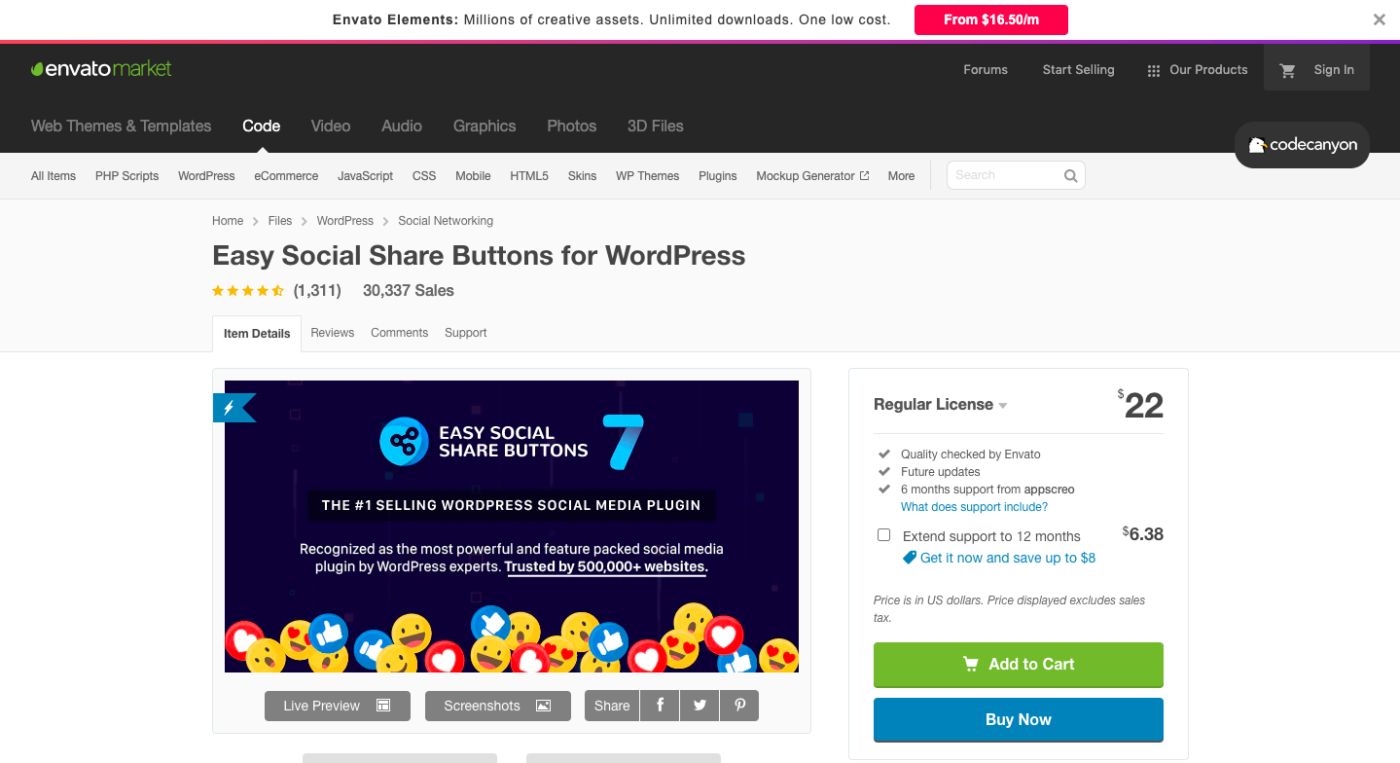Open Mobile category

click(x=473, y=176)
